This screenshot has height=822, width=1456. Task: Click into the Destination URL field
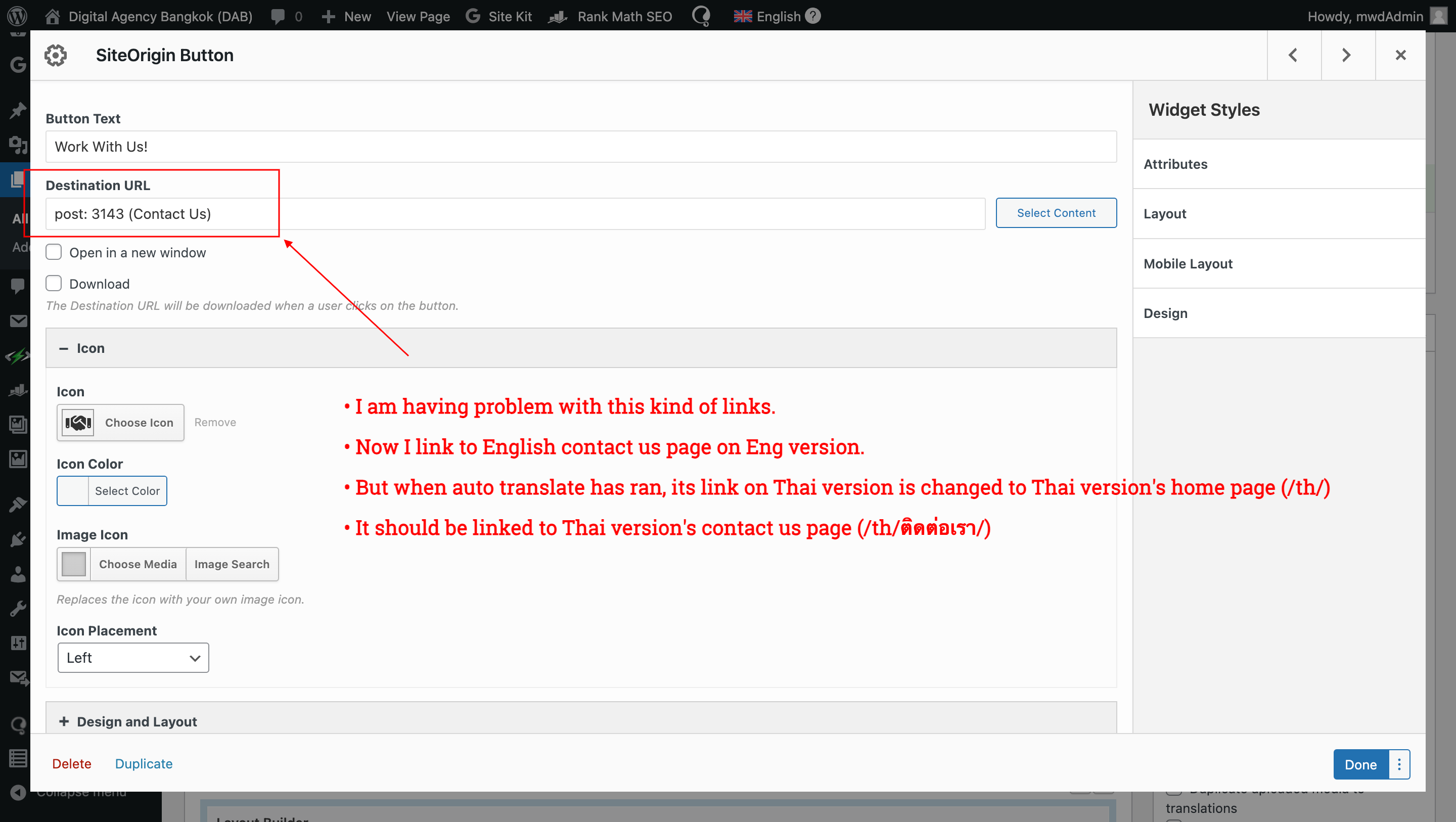tap(516, 214)
